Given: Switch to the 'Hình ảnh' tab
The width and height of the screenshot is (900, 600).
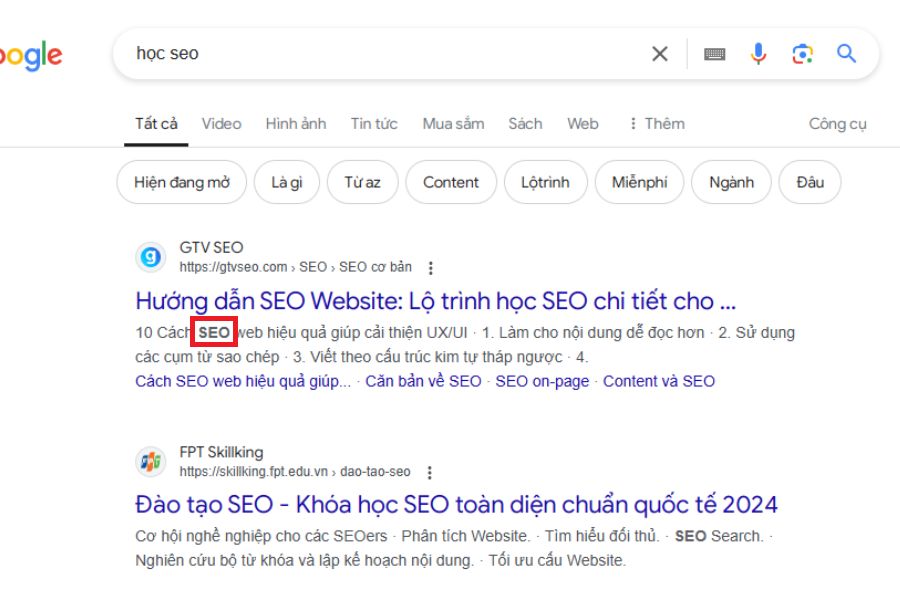Looking at the screenshot, I should (x=295, y=123).
